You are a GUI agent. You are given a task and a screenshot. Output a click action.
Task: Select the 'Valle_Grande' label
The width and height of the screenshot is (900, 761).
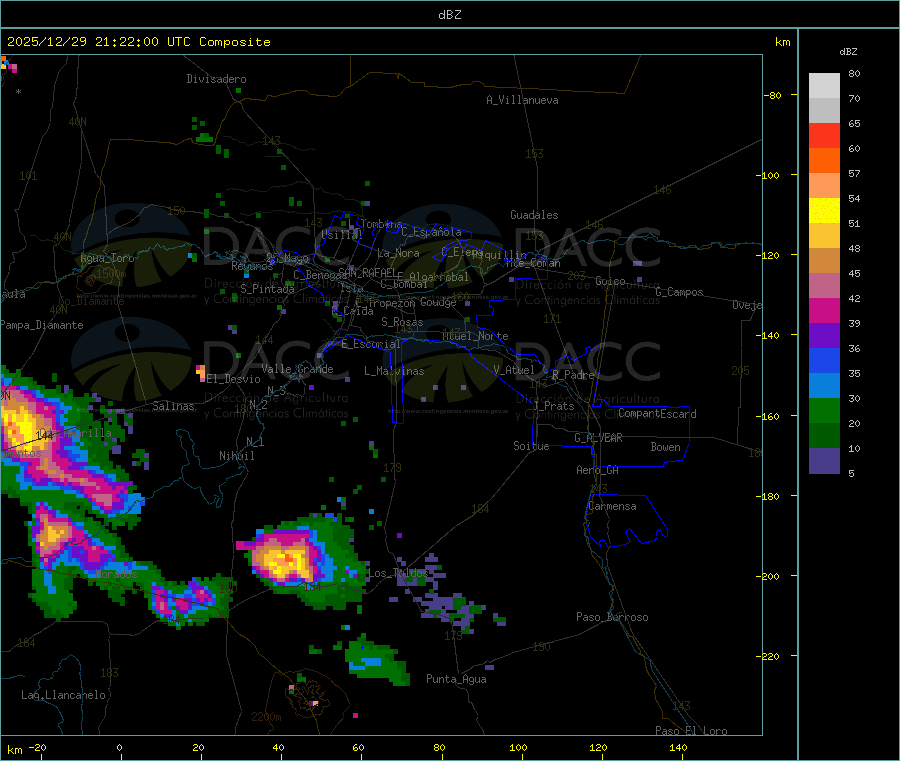pos(297,369)
